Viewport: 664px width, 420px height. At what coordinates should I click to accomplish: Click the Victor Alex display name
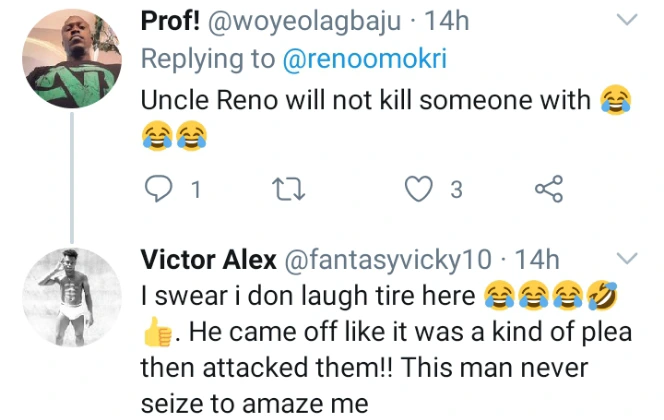pos(209,261)
